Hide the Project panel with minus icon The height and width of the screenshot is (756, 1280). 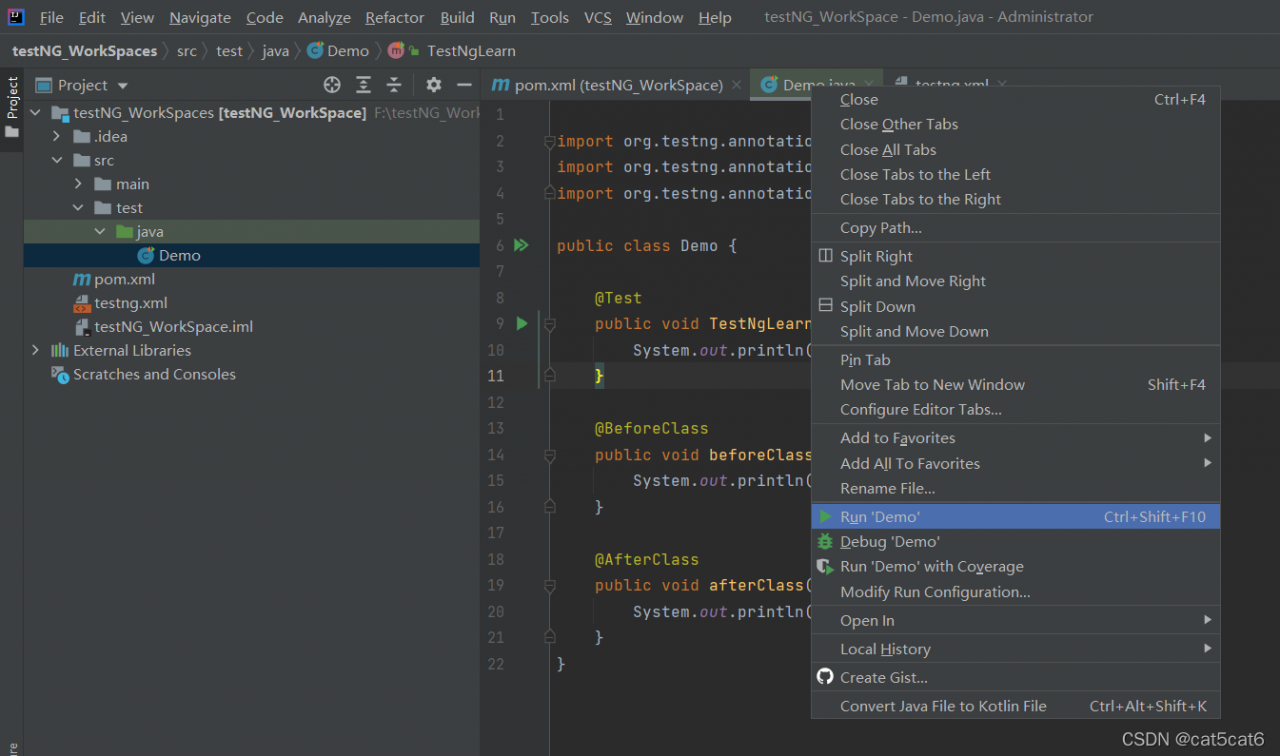click(x=463, y=85)
